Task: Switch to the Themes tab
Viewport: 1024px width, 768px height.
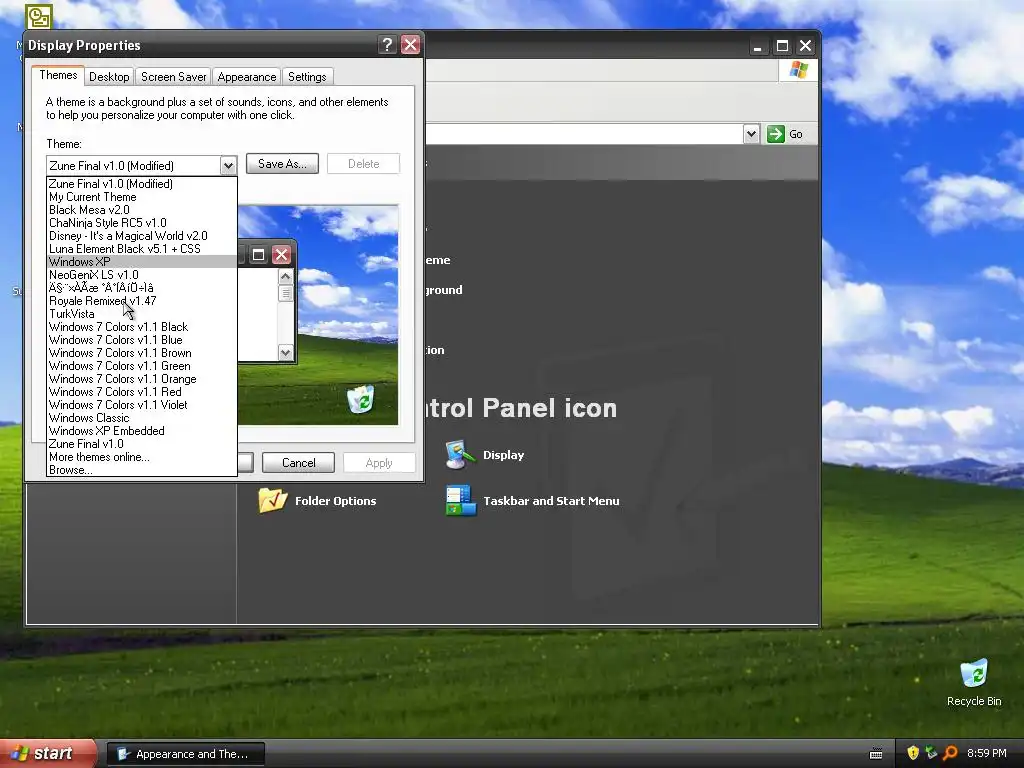Action: [x=58, y=75]
